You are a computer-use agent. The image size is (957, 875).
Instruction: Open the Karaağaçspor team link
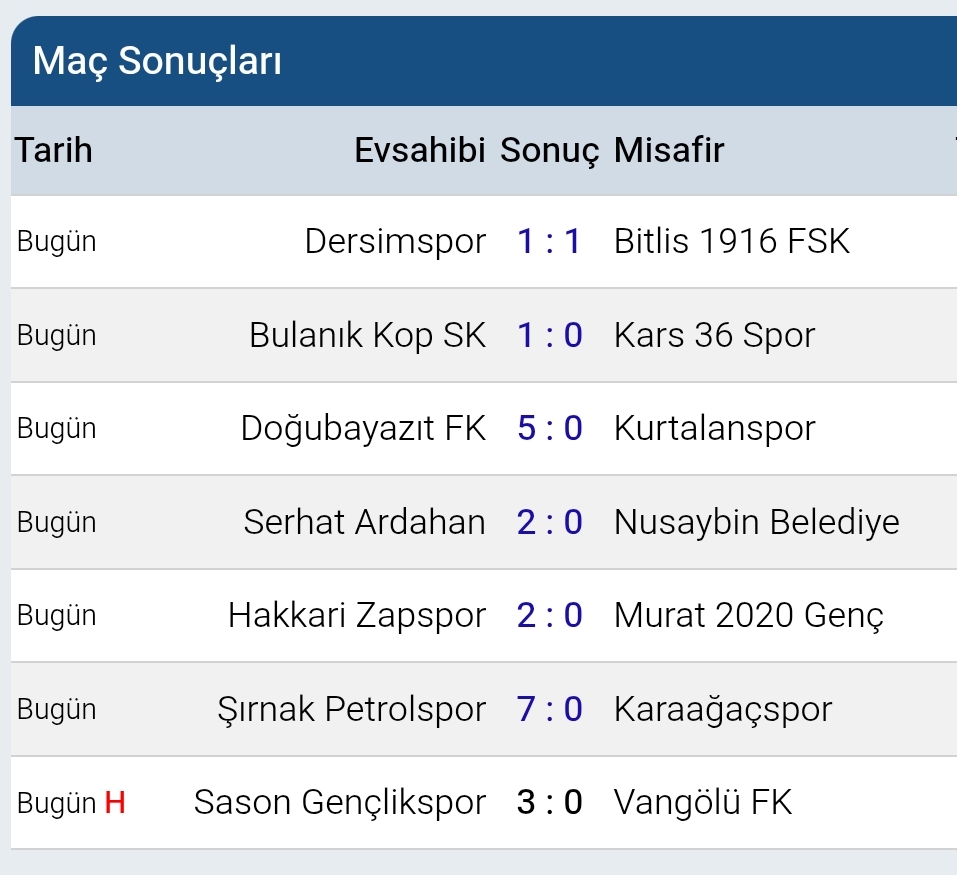click(722, 709)
